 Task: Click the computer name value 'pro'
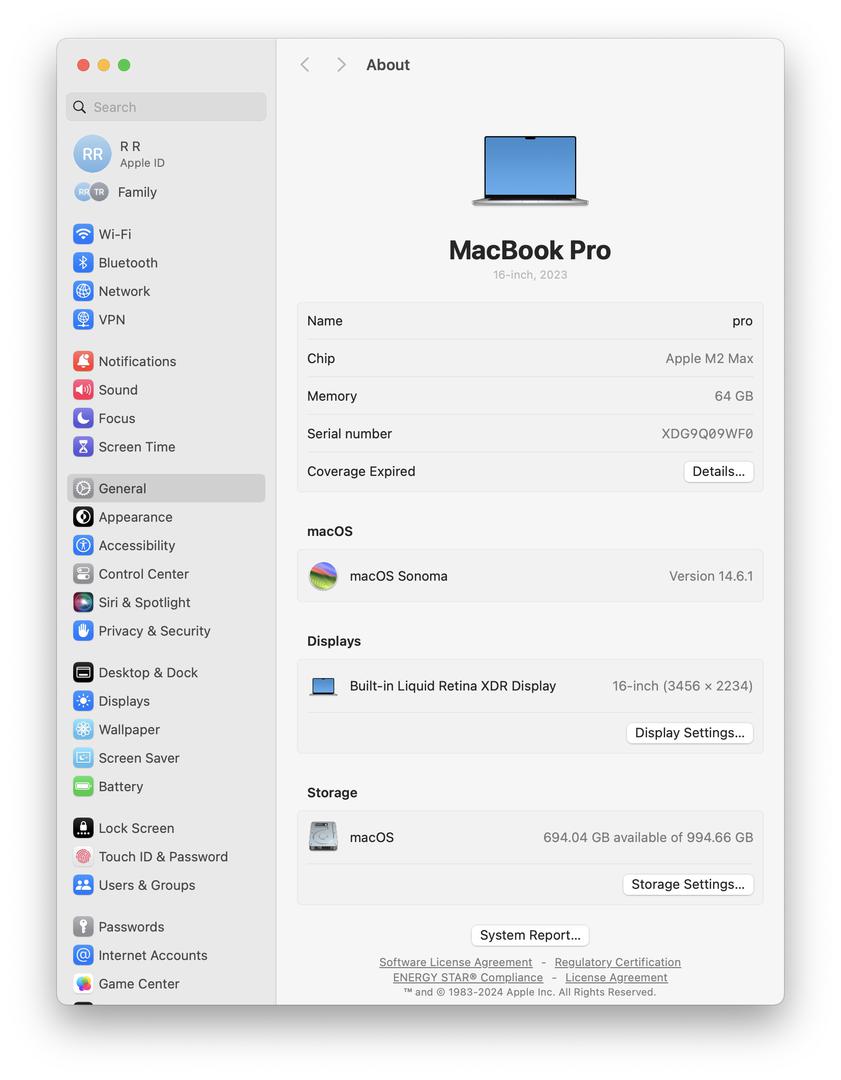pyautogui.click(x=743, y=321)
